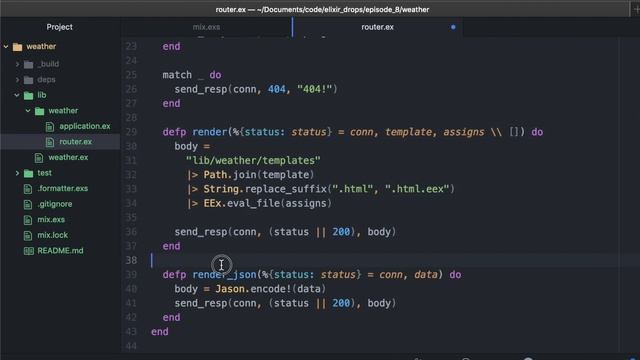Click the test folder icon
Screen dimensions: 640x360
click(28, 173)
